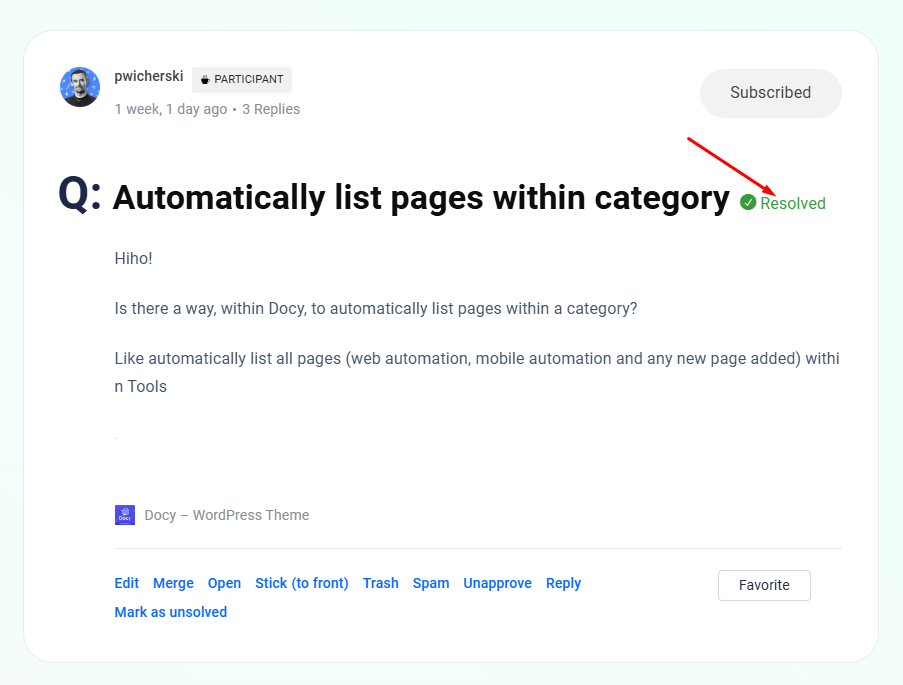Viewport: 903px width, 685px height.
Task: Click Mark as unsolved link
Action: point(170,612)
